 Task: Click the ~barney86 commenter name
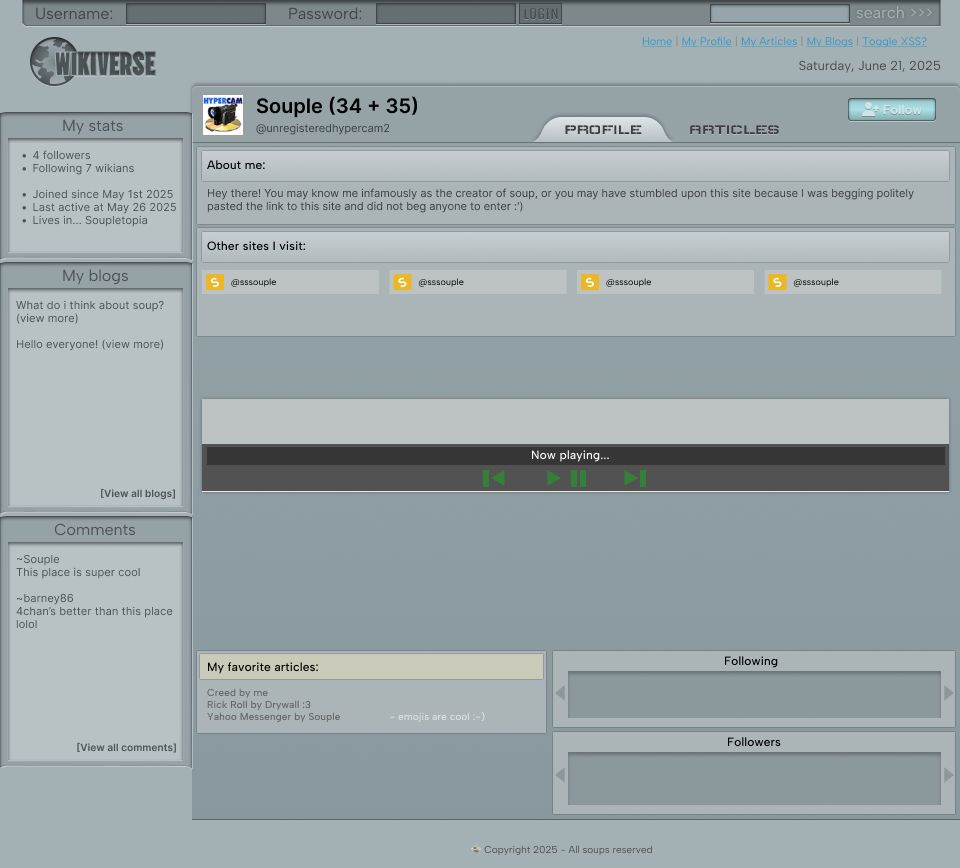coord(45,598)
